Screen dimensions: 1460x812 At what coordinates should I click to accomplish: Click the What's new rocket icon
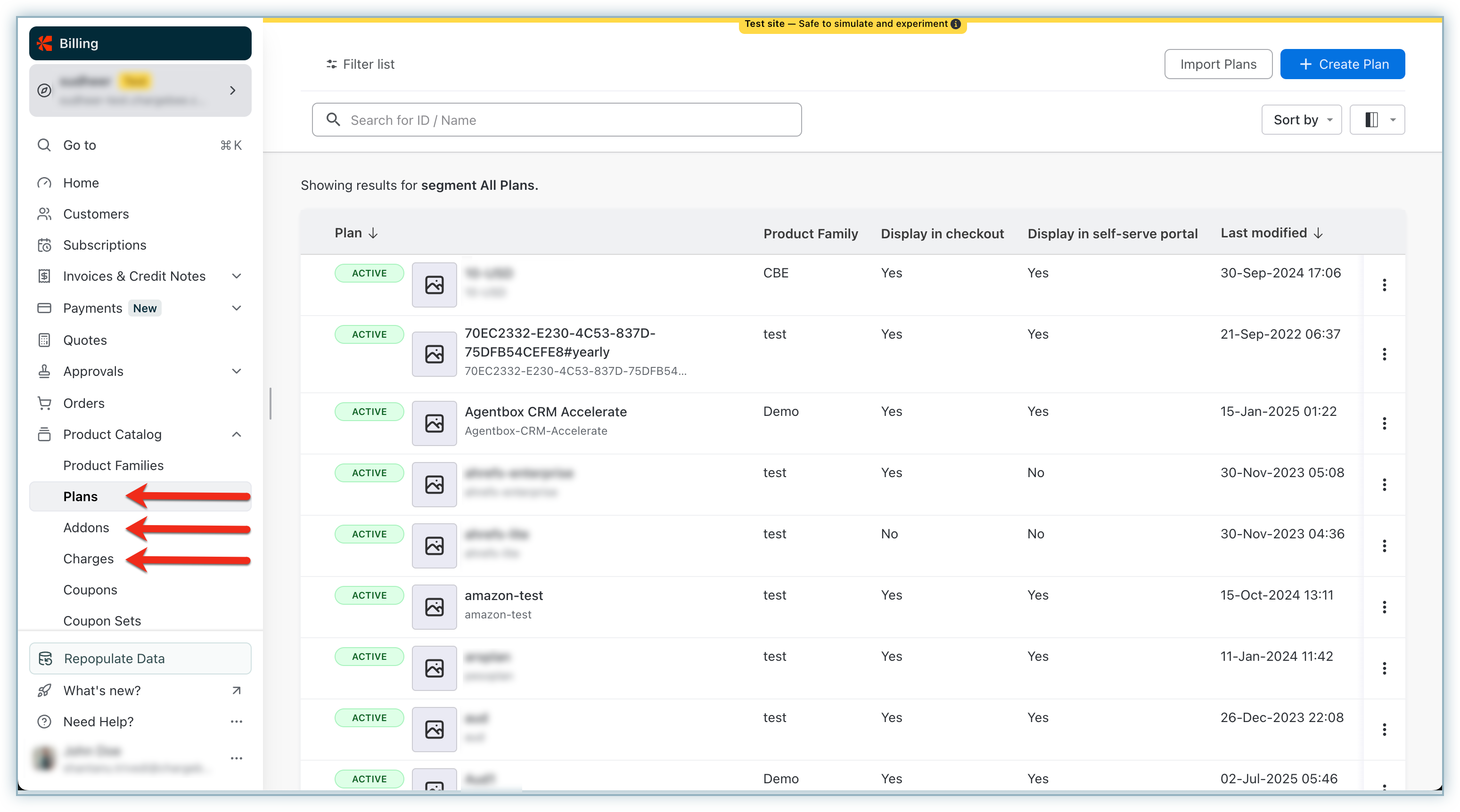point(44,691)
